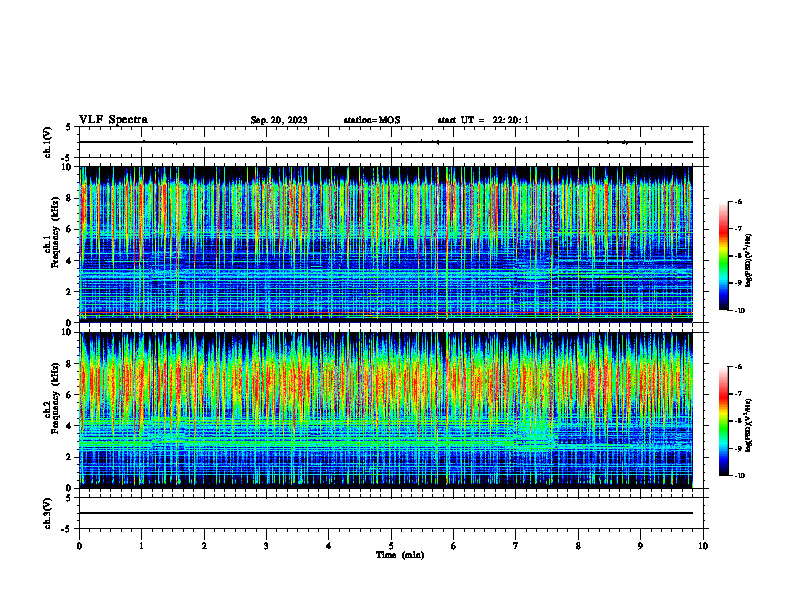Click the "station=MOS" label

click(x=372, y=120)
